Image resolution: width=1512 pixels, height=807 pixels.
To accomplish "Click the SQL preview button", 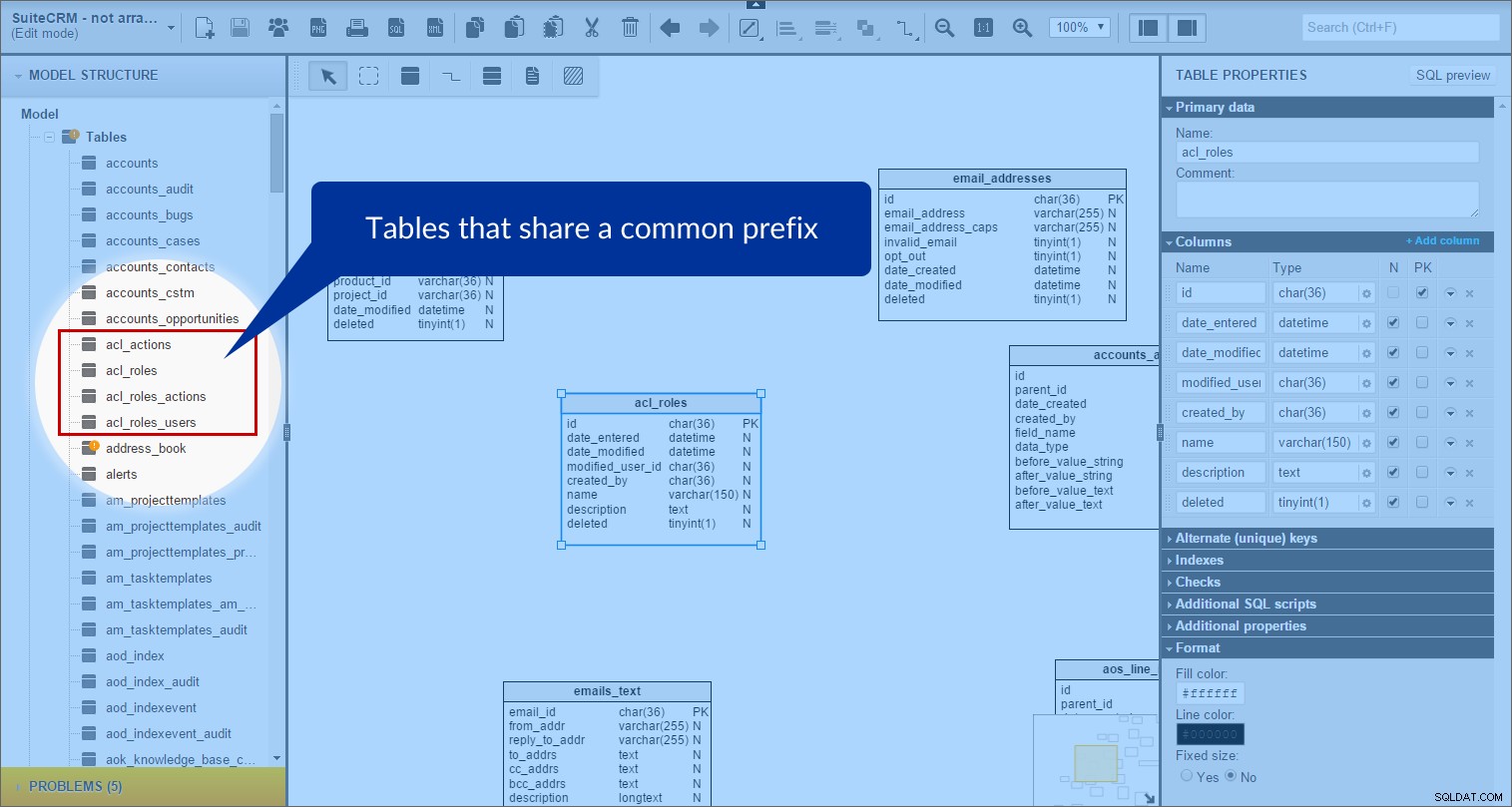I will click(1452, 76).
